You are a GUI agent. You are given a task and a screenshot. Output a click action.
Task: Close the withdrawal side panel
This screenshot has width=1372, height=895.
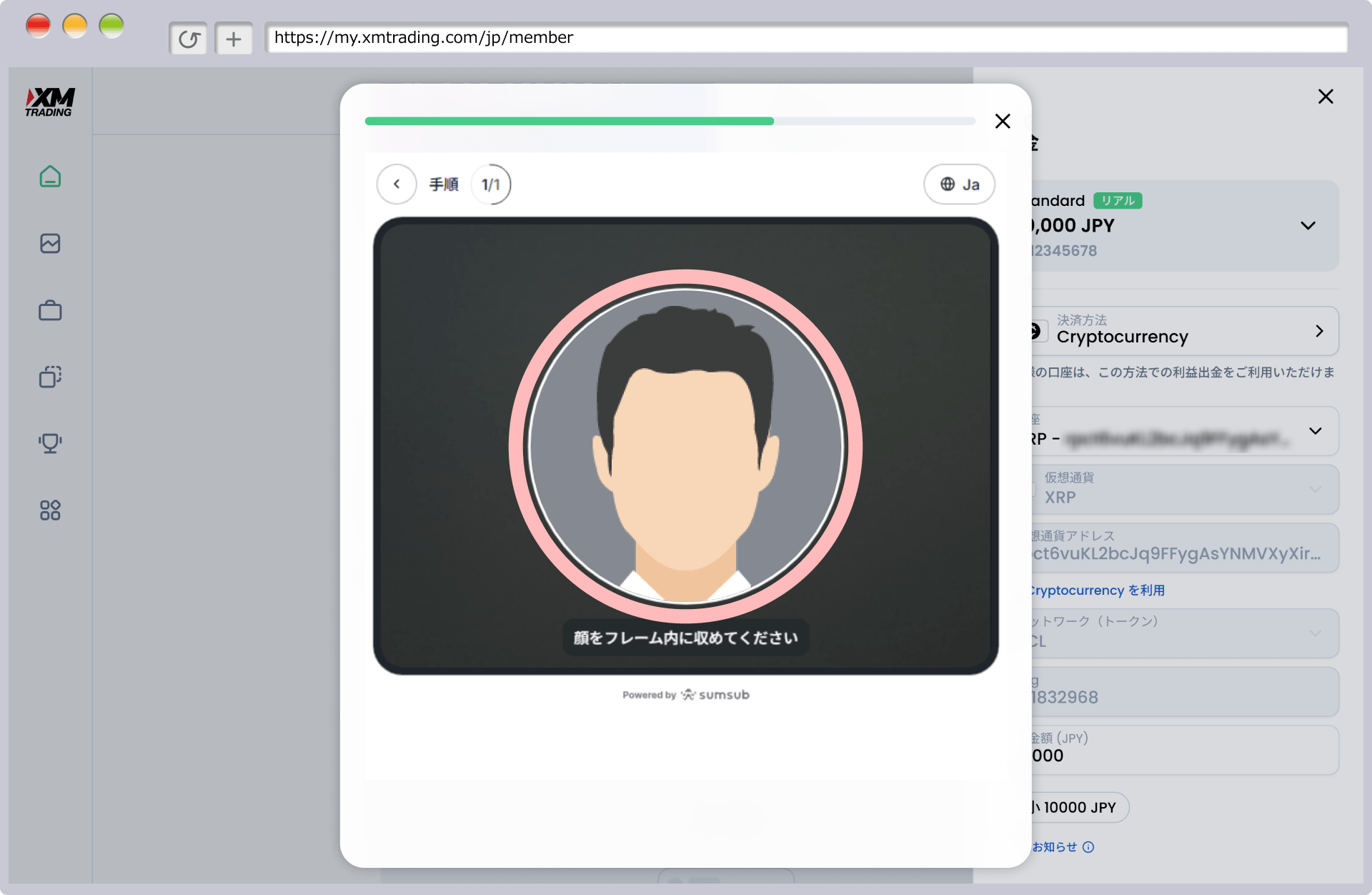(1326, 97)
